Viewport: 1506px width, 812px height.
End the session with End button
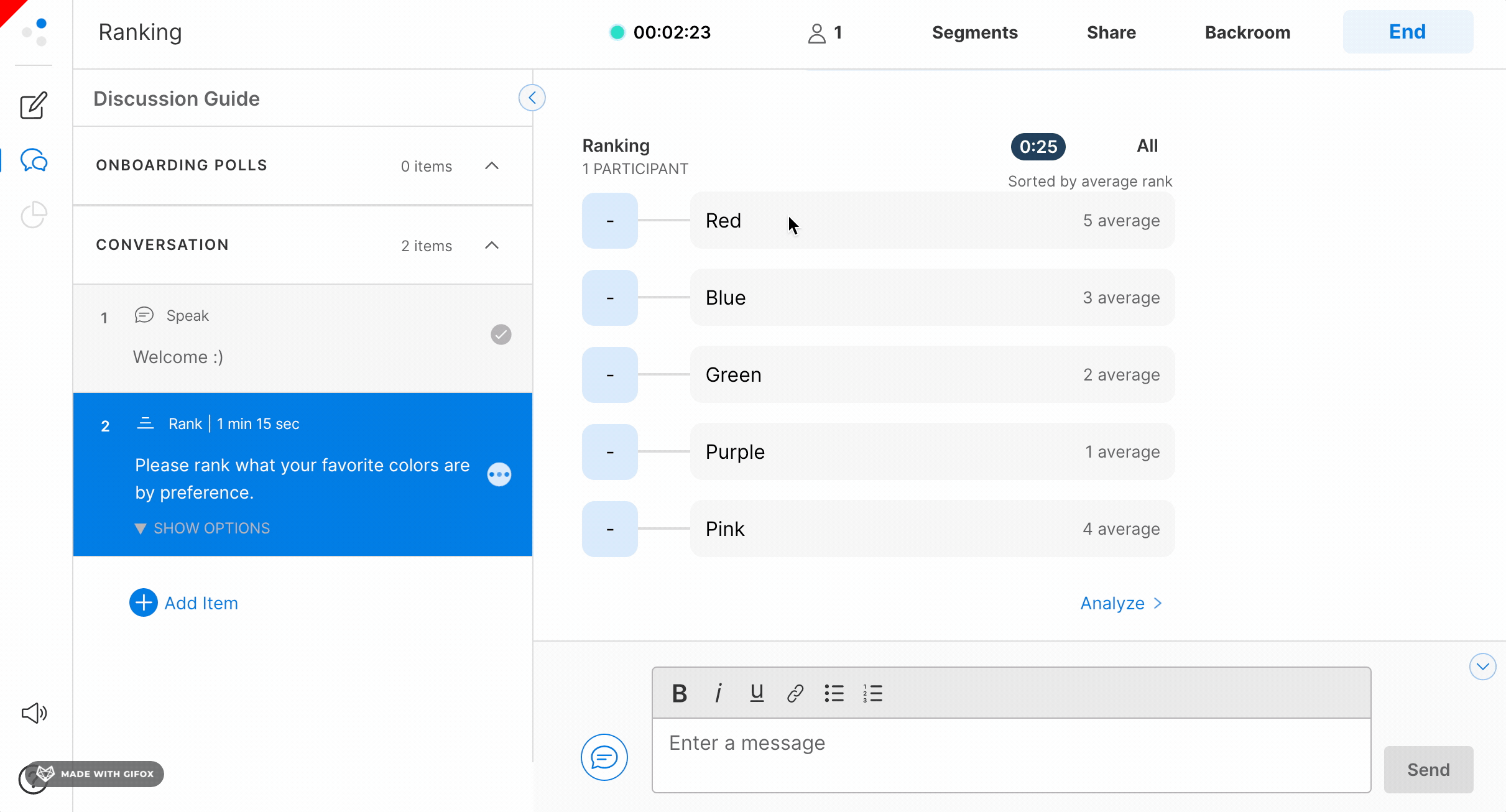[x=1408, y=32]
